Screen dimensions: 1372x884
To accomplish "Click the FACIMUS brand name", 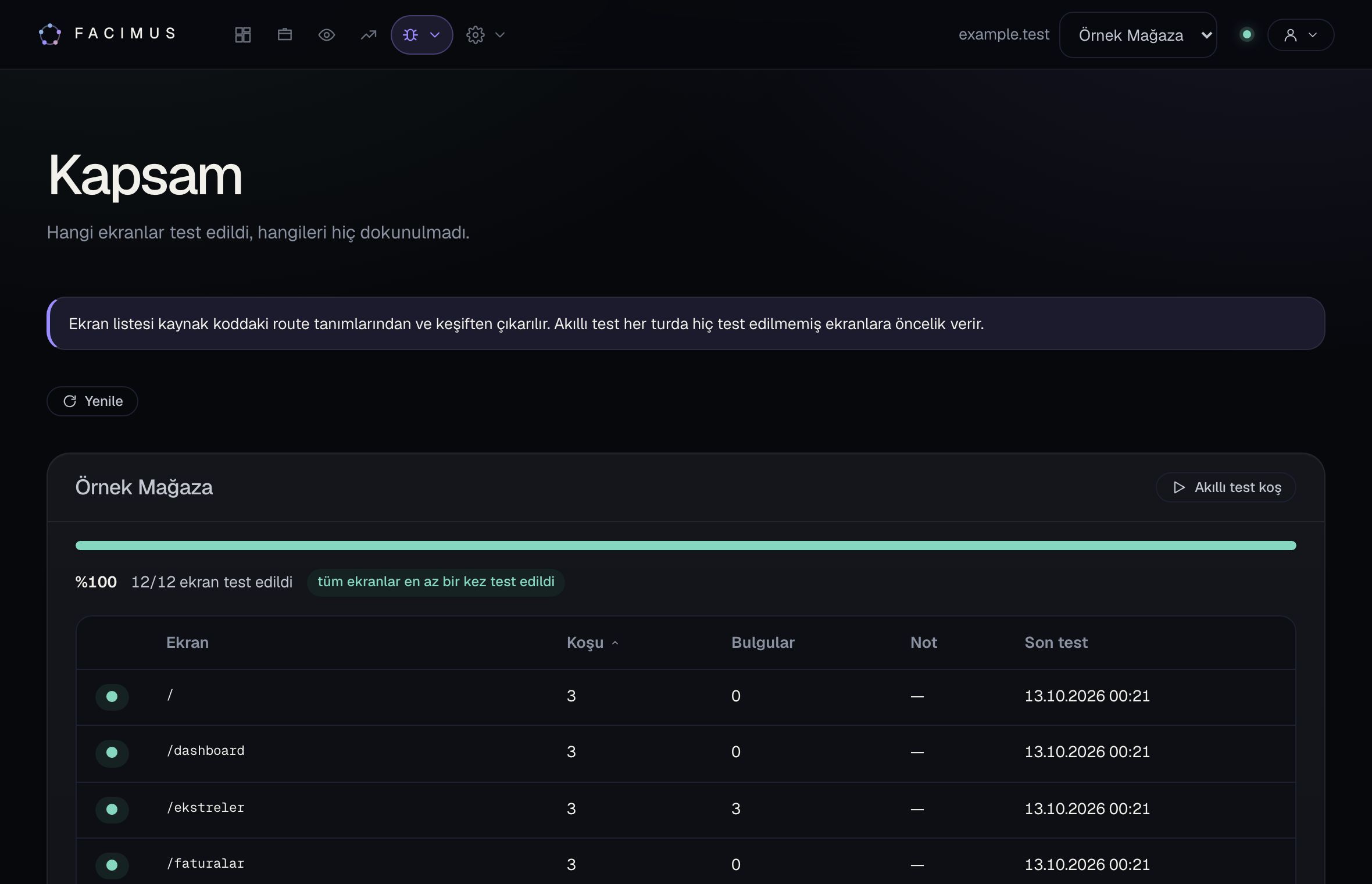I will (x=126, y=34).
